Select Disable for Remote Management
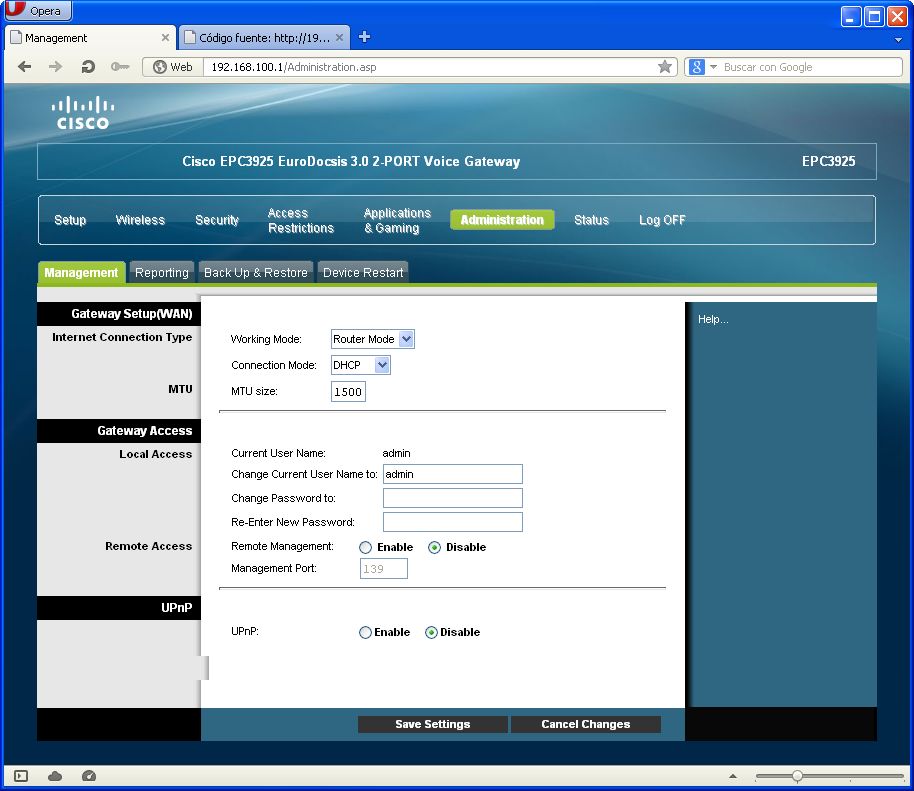914x791 pixels. pos(434,547)
